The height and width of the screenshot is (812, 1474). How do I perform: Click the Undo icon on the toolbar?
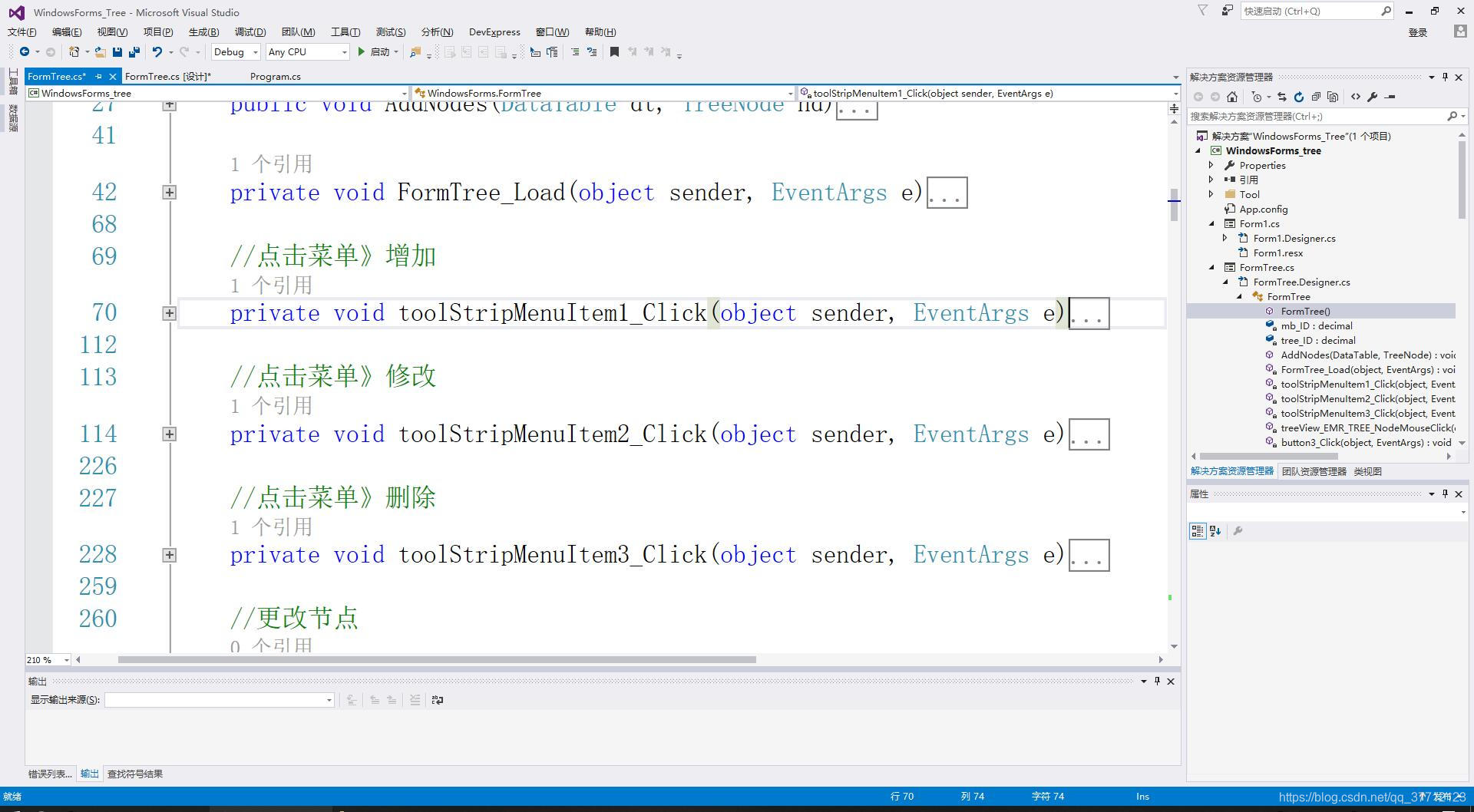pyautogui.click(x=158, y=51)
